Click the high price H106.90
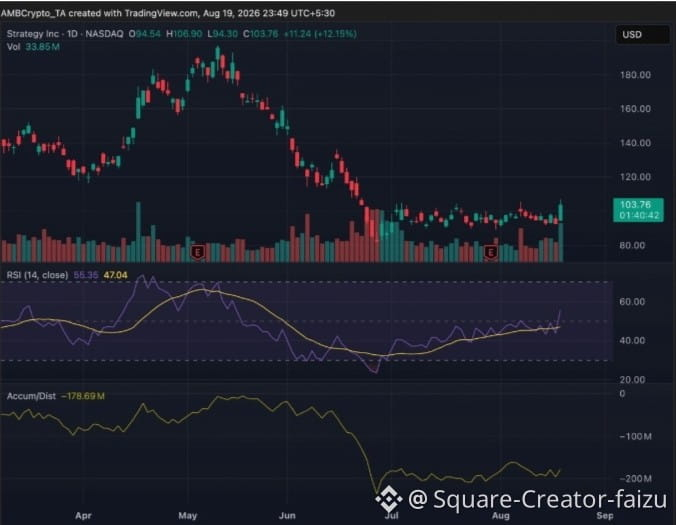The height and width of the screenshot is (525, 676). [x=184, y=34]
